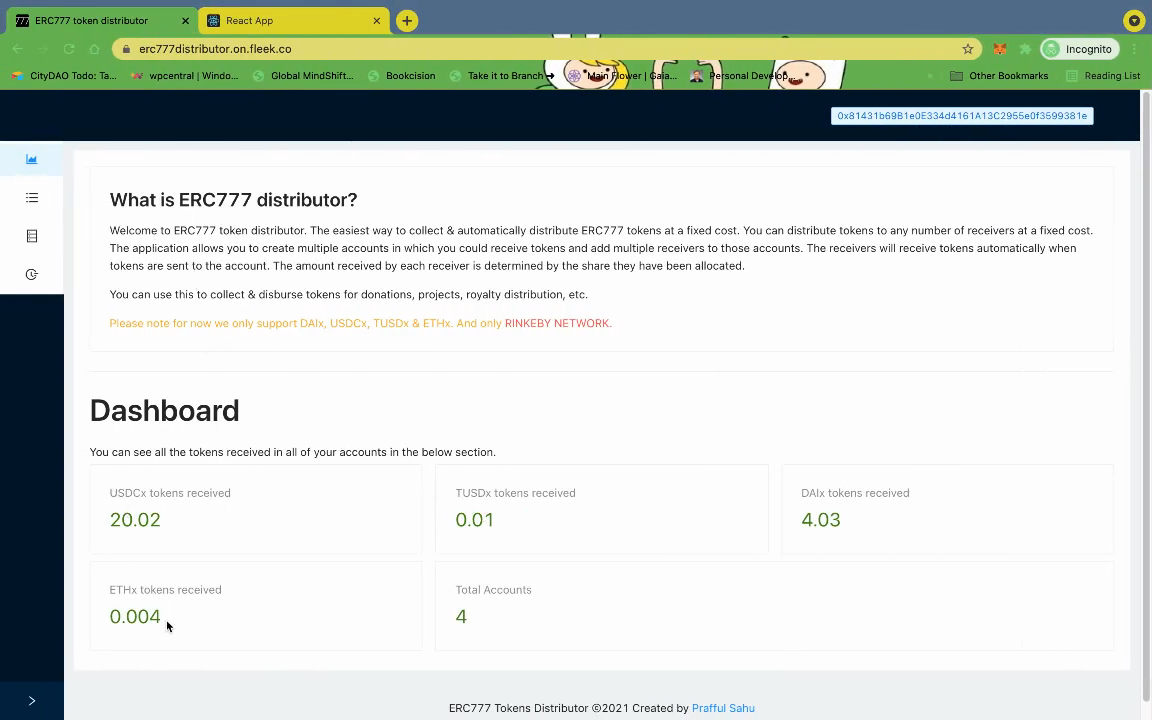Viewport: 1152px width, 720px height.
Task: Click the page vertical scrollbar
Action: (1146, 397)
